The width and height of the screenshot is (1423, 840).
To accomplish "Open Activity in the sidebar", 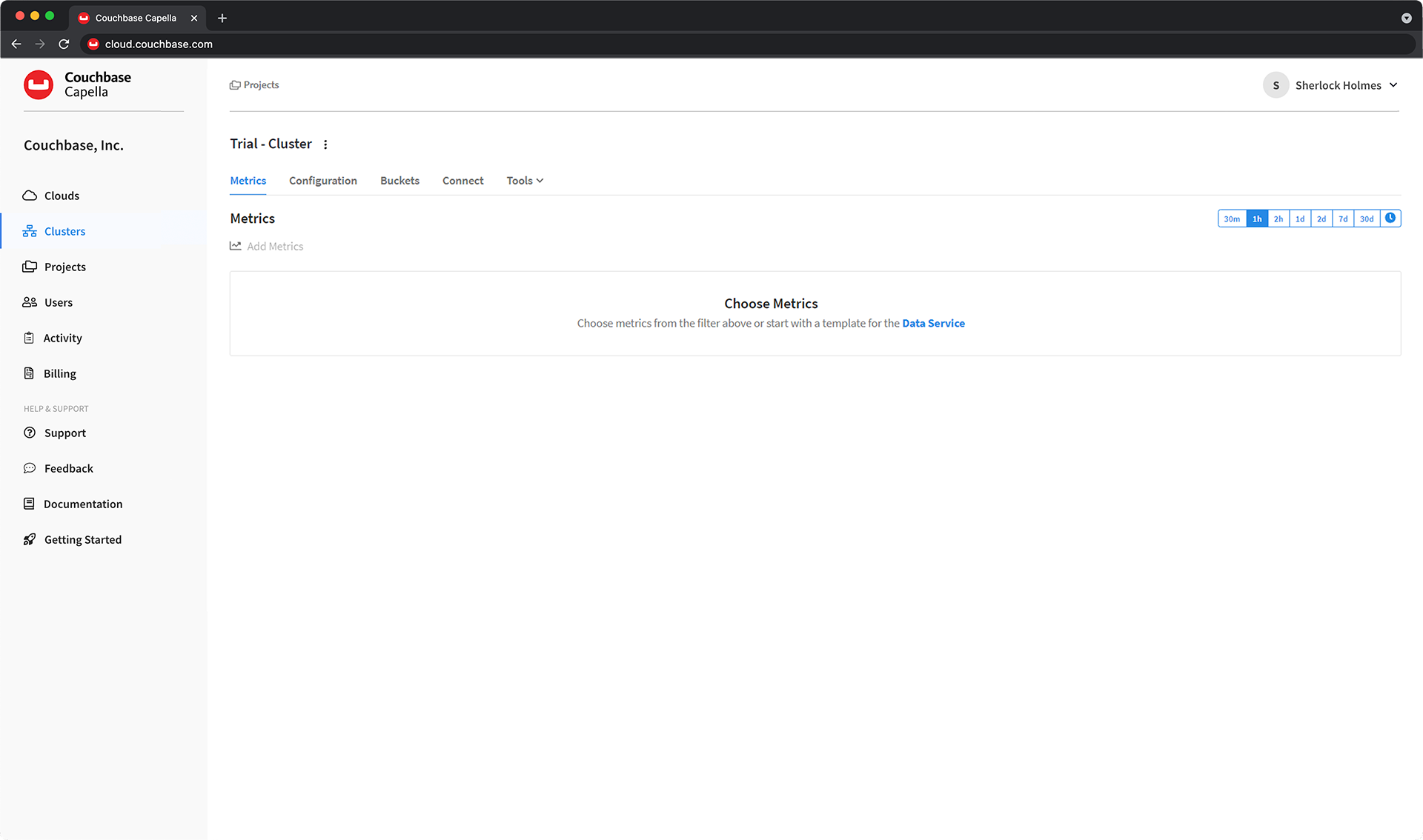I will click(62, 338).
